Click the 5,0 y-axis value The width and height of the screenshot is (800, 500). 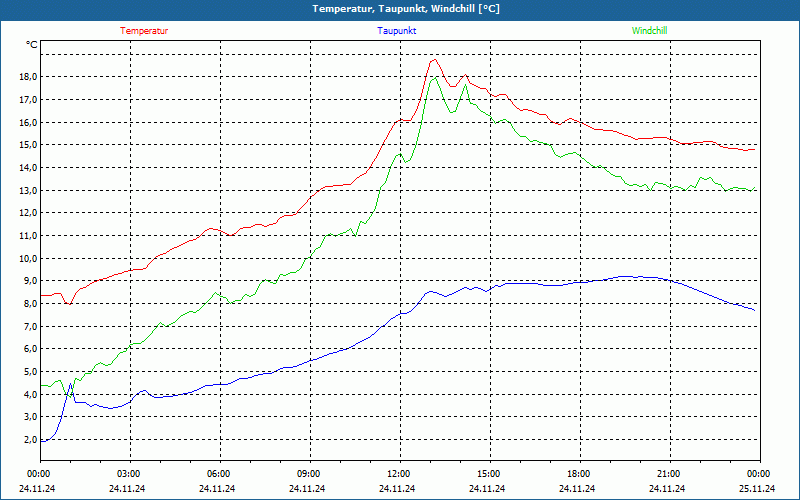(x=31, y=371)
